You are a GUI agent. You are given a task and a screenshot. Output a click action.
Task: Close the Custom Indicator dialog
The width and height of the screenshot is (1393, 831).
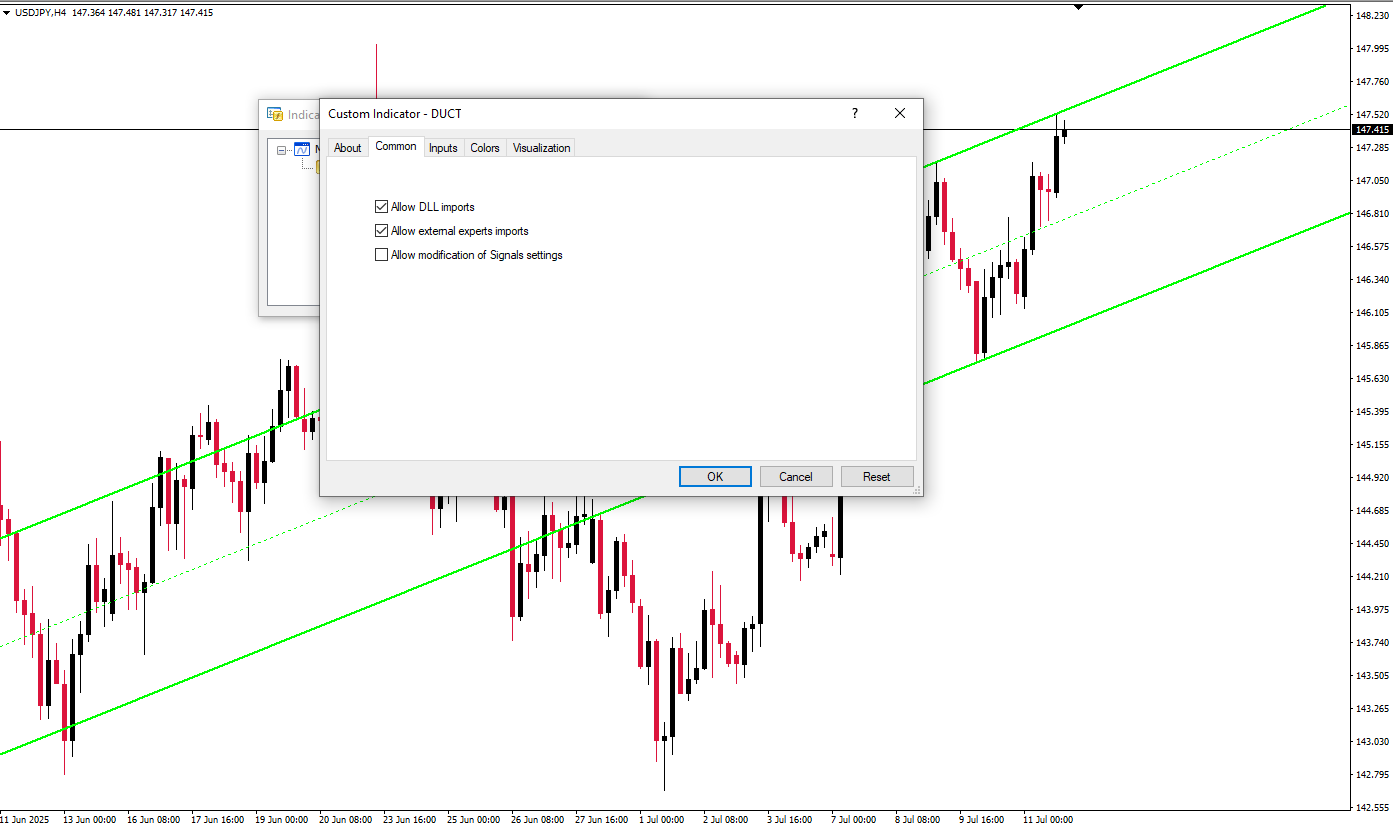tap(900, 113)
